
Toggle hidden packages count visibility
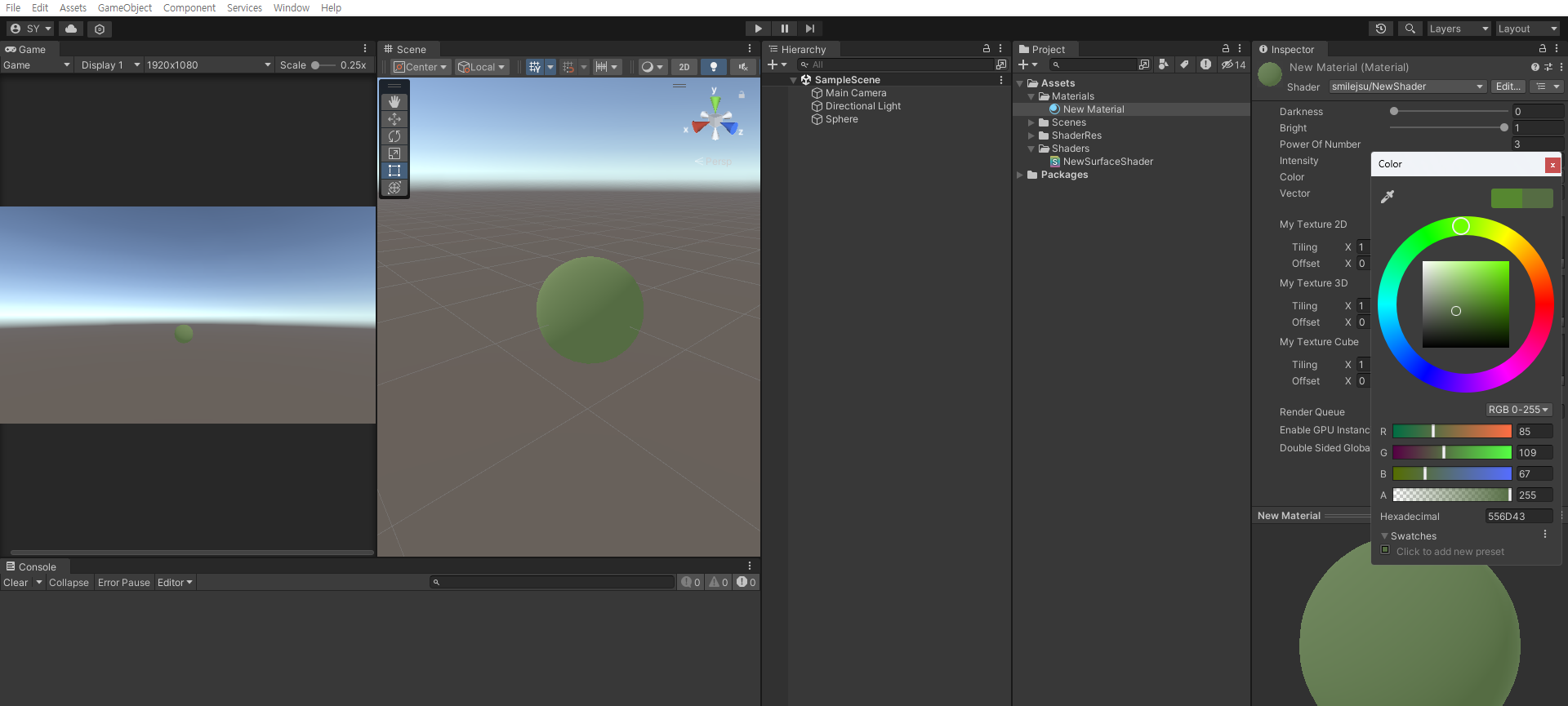[x=1233, y=64]
